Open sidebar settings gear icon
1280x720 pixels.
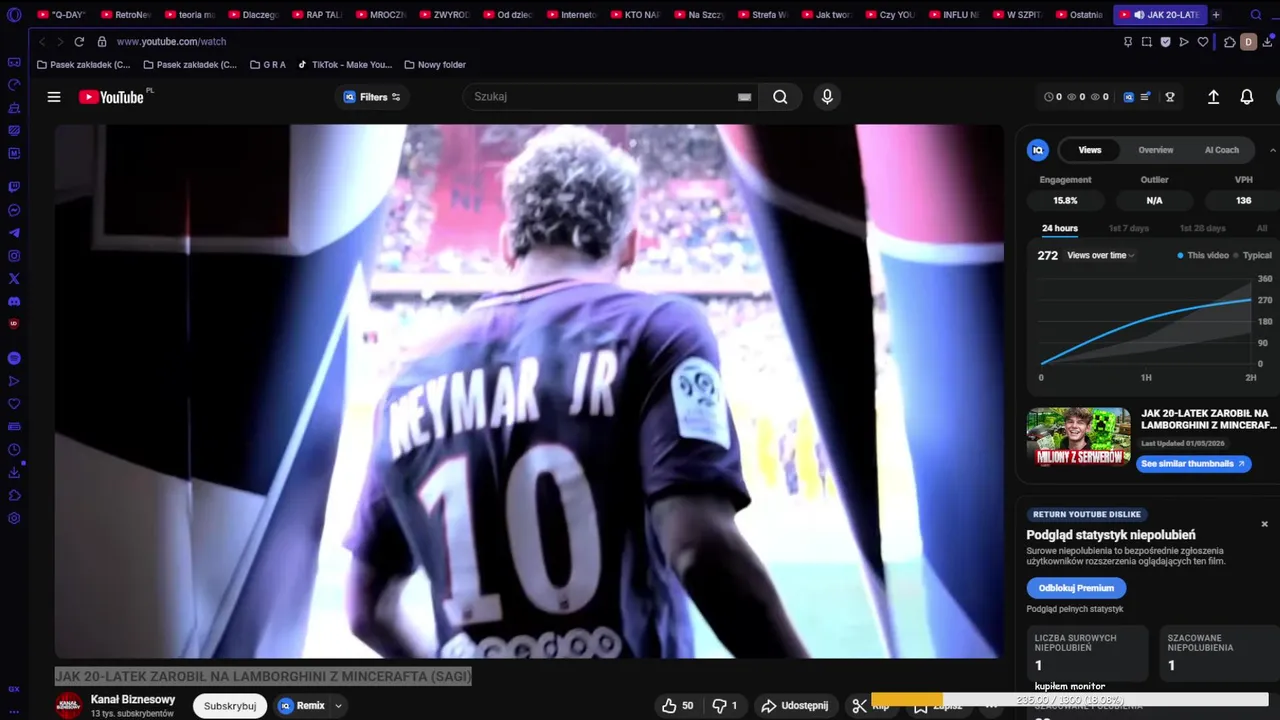click(14, 518)
